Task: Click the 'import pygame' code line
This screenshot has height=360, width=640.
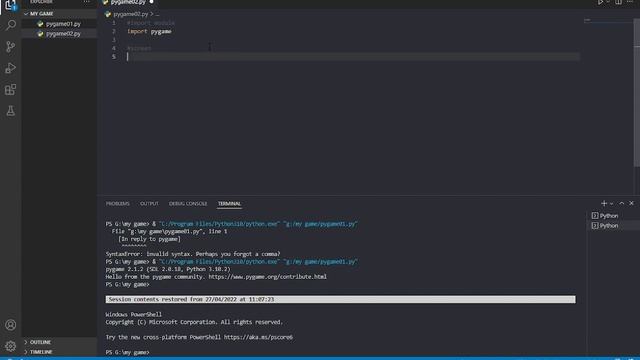Action: tap(149, 31)
